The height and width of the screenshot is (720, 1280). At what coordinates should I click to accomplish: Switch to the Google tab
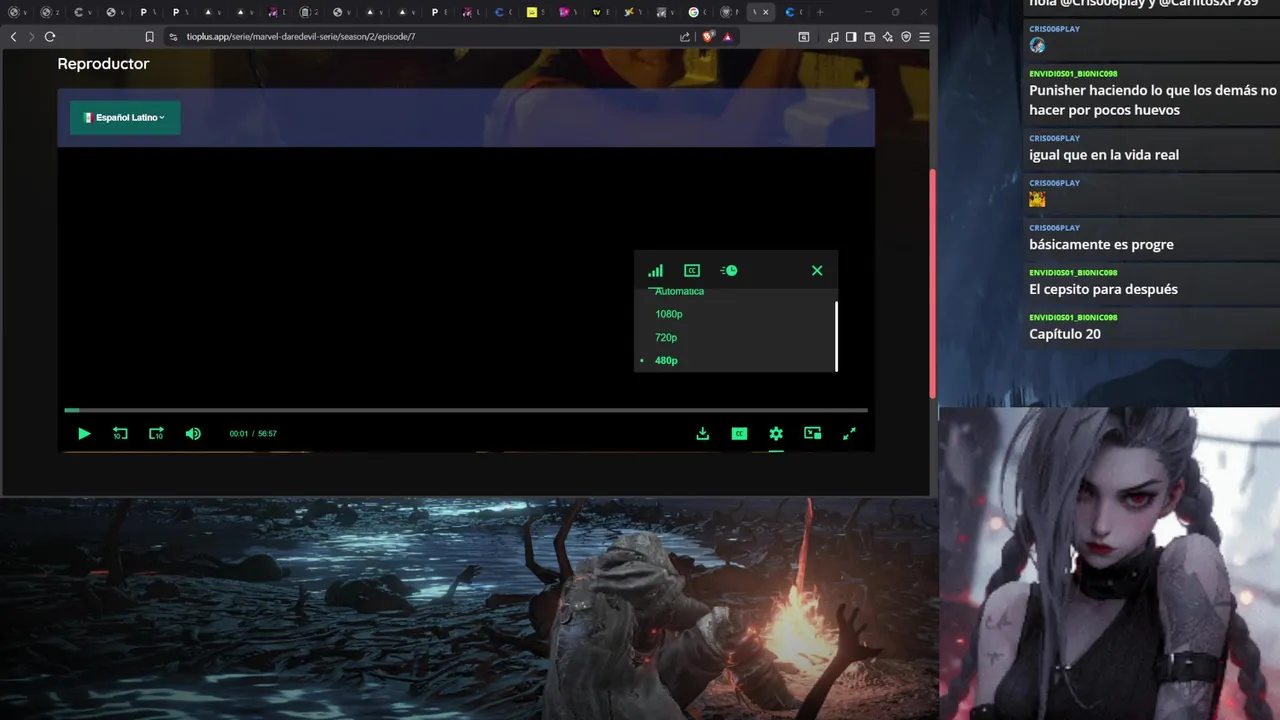point(694,12)
